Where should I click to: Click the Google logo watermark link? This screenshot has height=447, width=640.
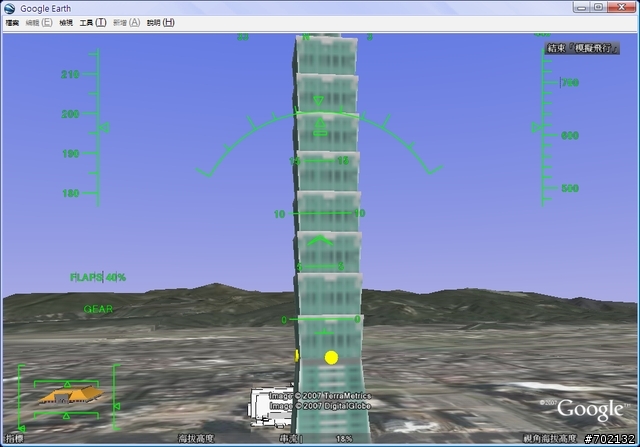590,410
